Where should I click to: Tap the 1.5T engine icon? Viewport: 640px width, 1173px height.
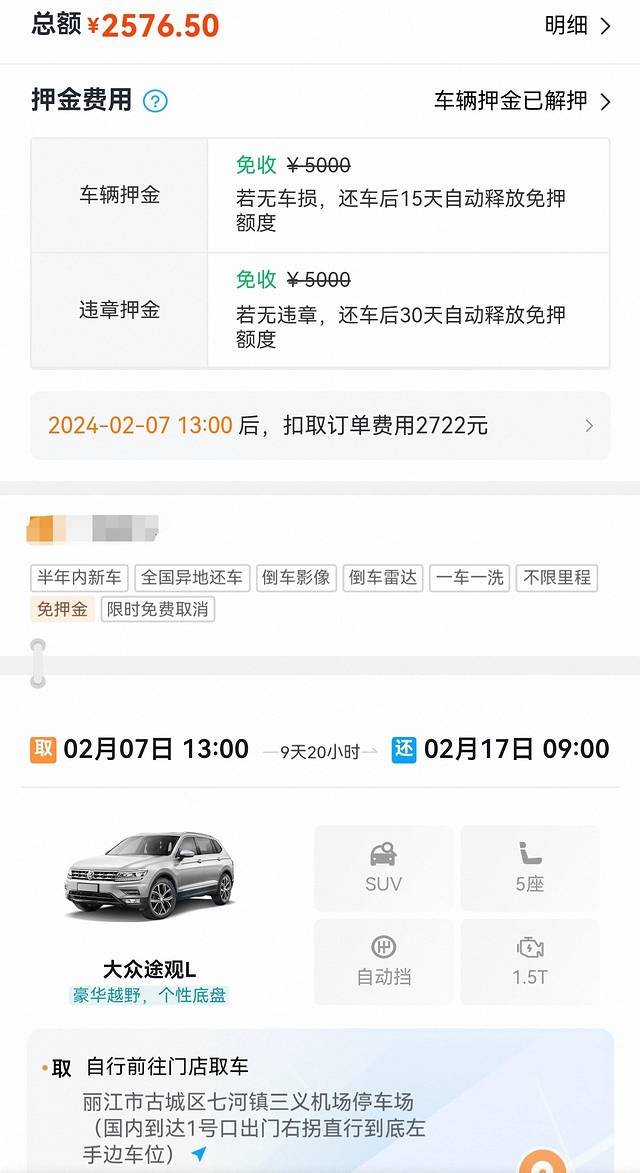(530, 948)
